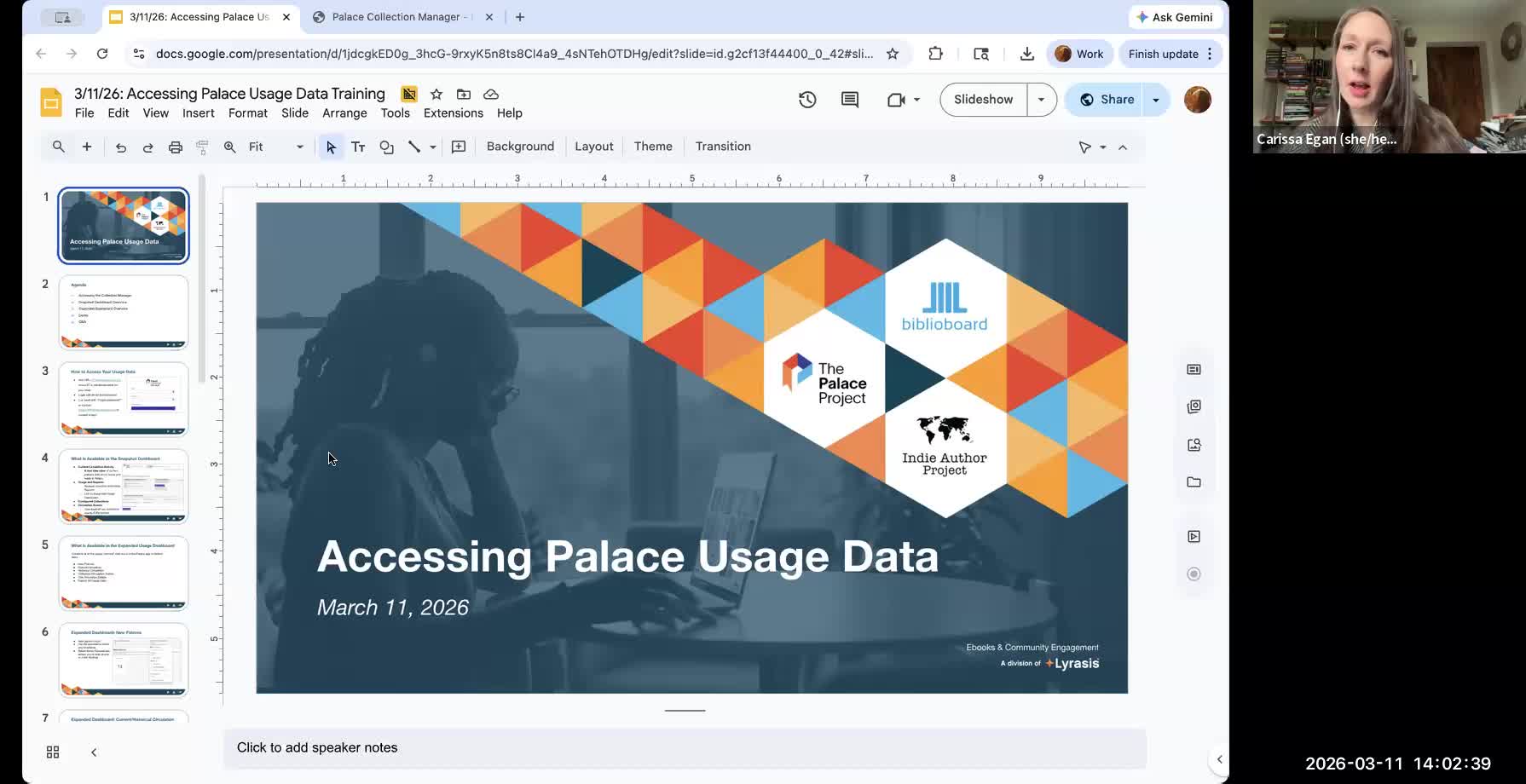Image resolution: width=1526 pixels, height=784 pixels.
Task: Click the Shape tool icon
Action: tap(386, 147)
